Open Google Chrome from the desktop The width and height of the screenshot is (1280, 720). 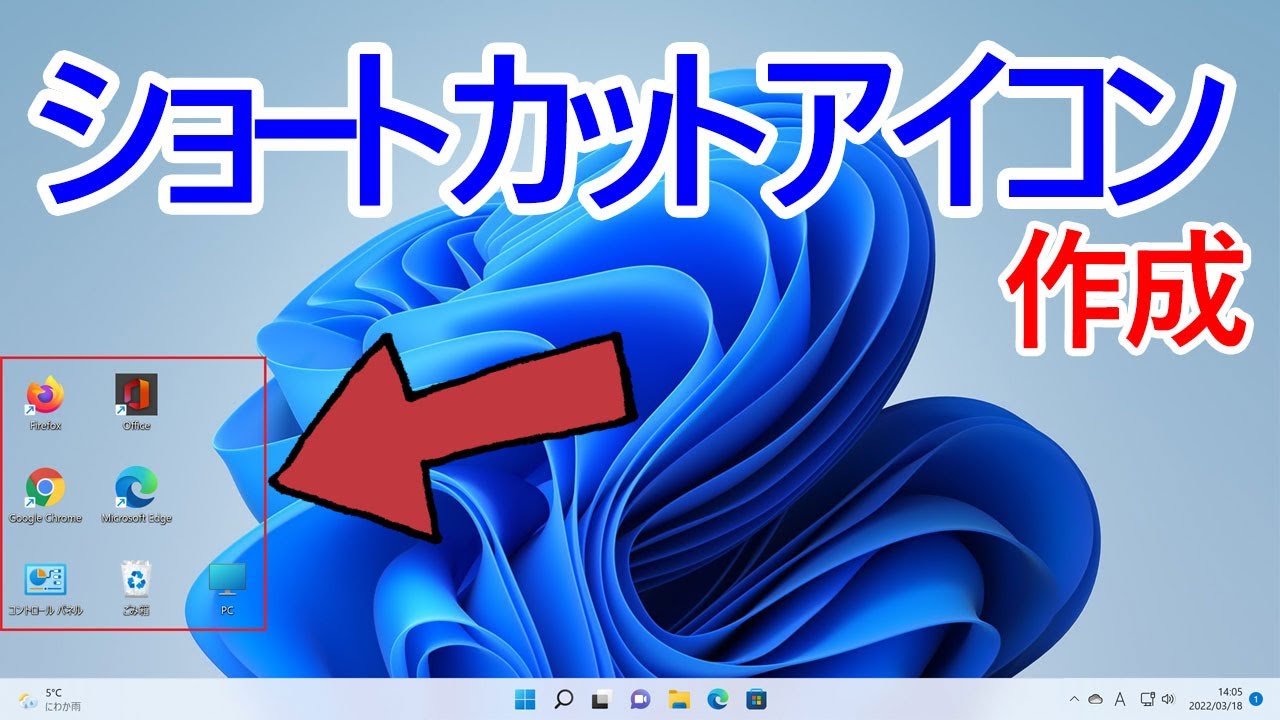(x=44, y=489)
